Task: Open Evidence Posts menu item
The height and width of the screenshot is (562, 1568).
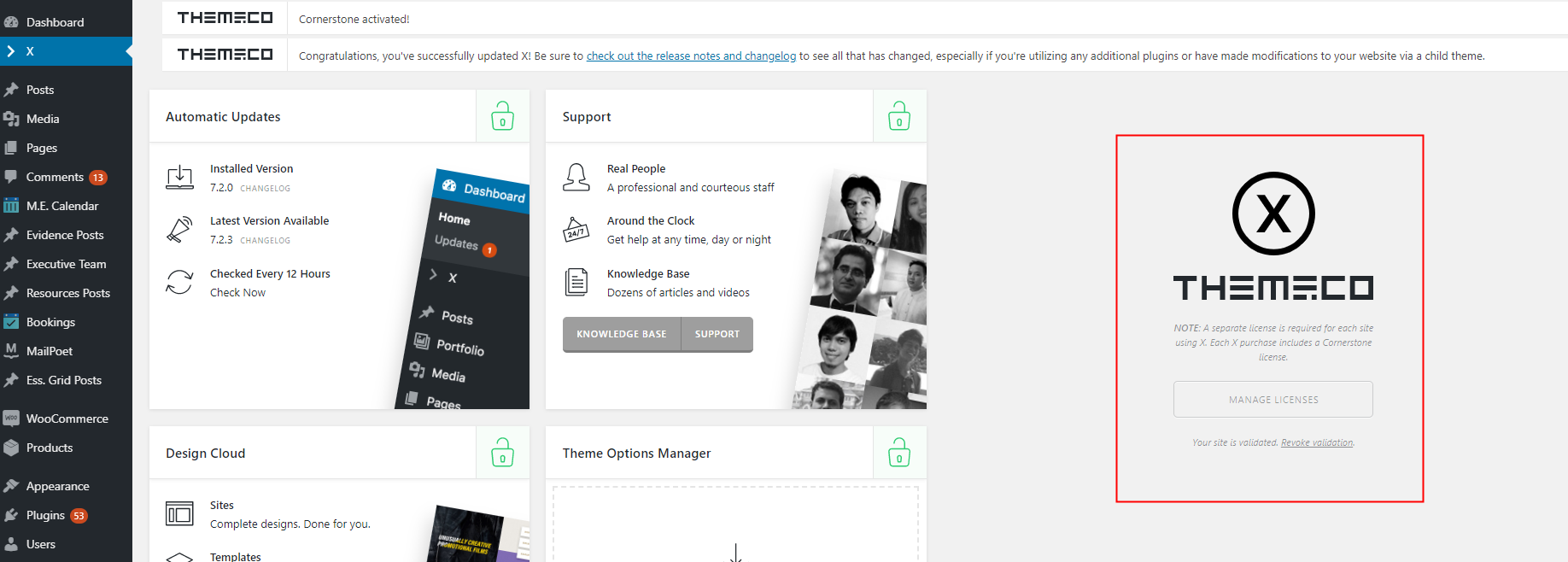Action: tap(66, 235)
